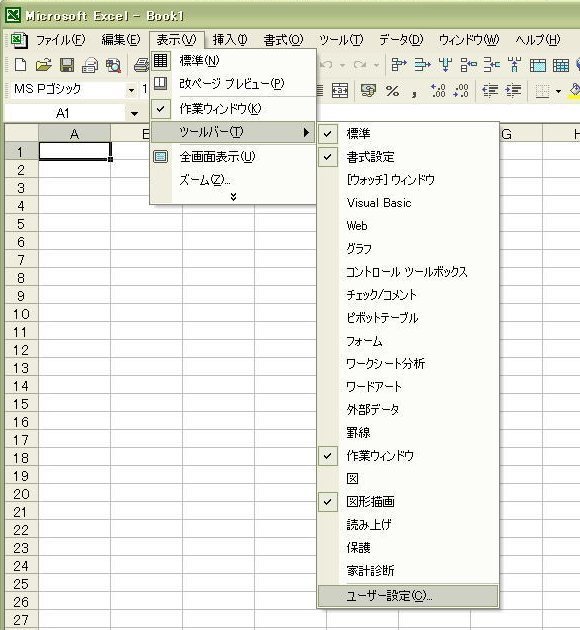Click the Borders icon
Viewport: 580px width, 630px height.
pyautogui.click(x=542, y=91)
